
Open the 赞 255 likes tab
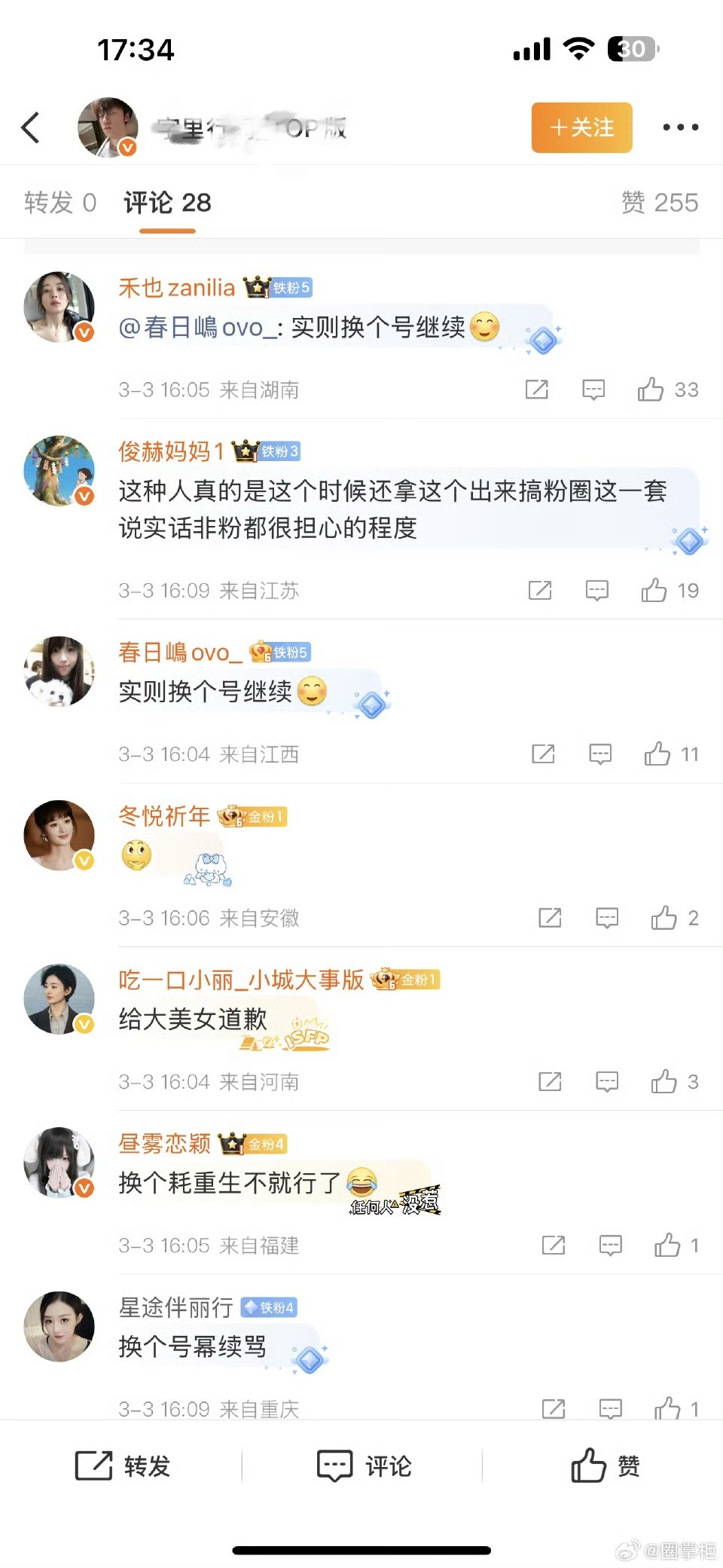click(660, 203)
